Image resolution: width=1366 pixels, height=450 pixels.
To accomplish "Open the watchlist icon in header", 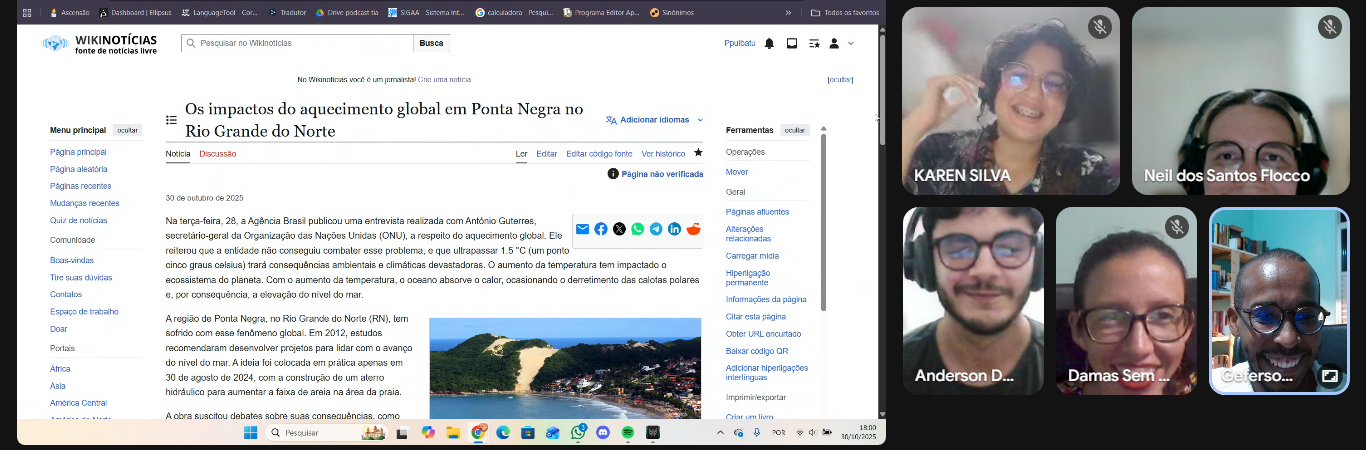I will 814,43.
